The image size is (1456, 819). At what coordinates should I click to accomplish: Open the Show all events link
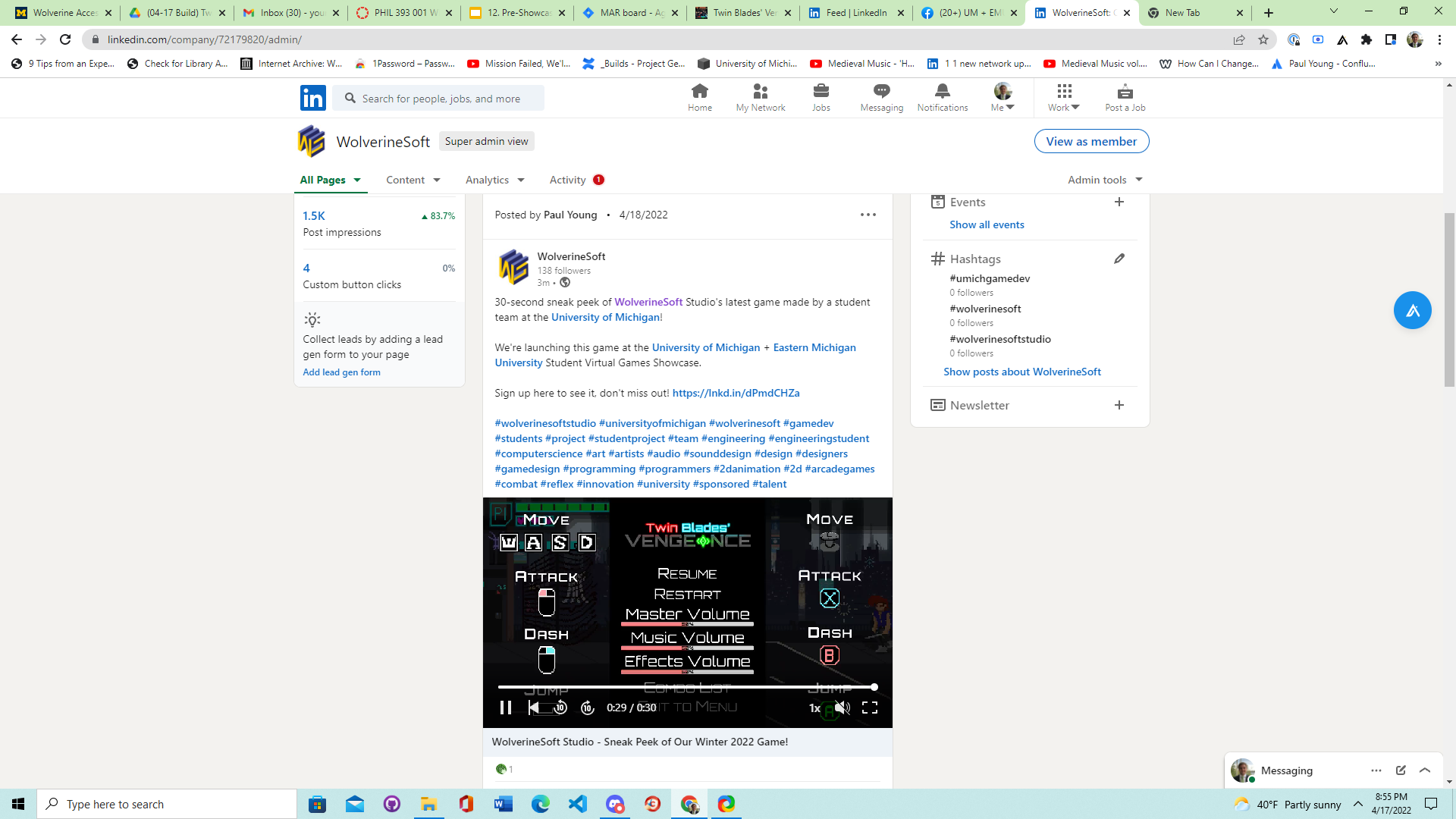coord(986,224)
